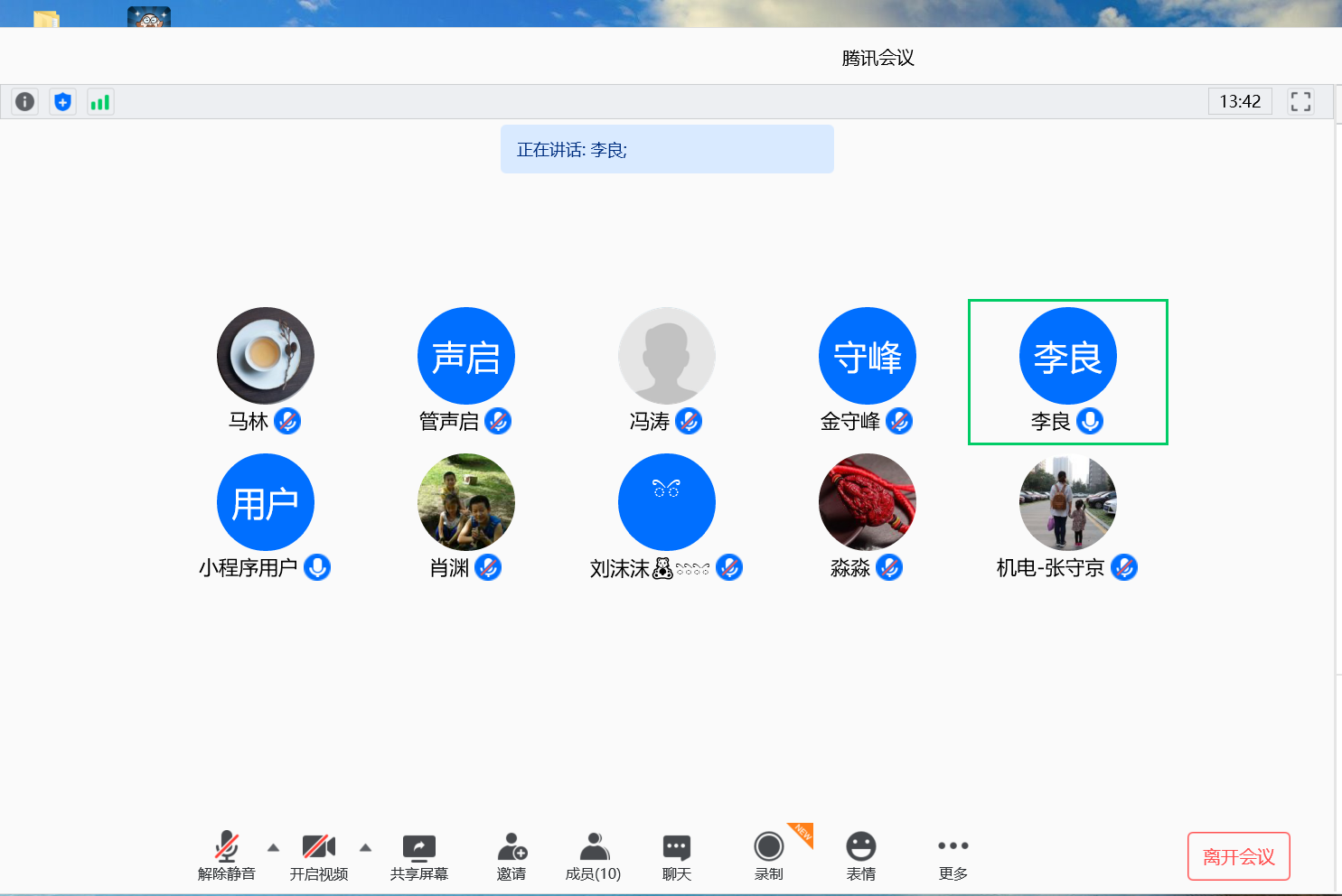
Task: Check the green network signal icon
Action: click(x=100, y=102)
